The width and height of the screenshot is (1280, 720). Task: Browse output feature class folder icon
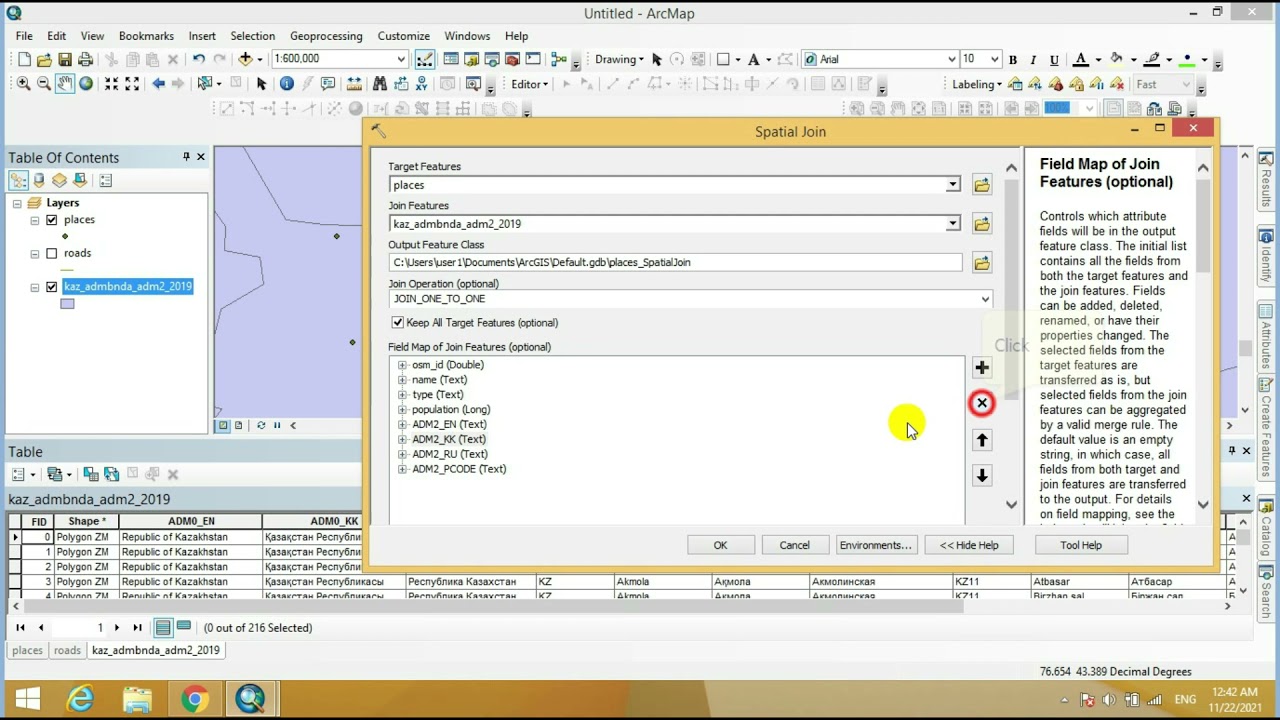pos(982,263)
